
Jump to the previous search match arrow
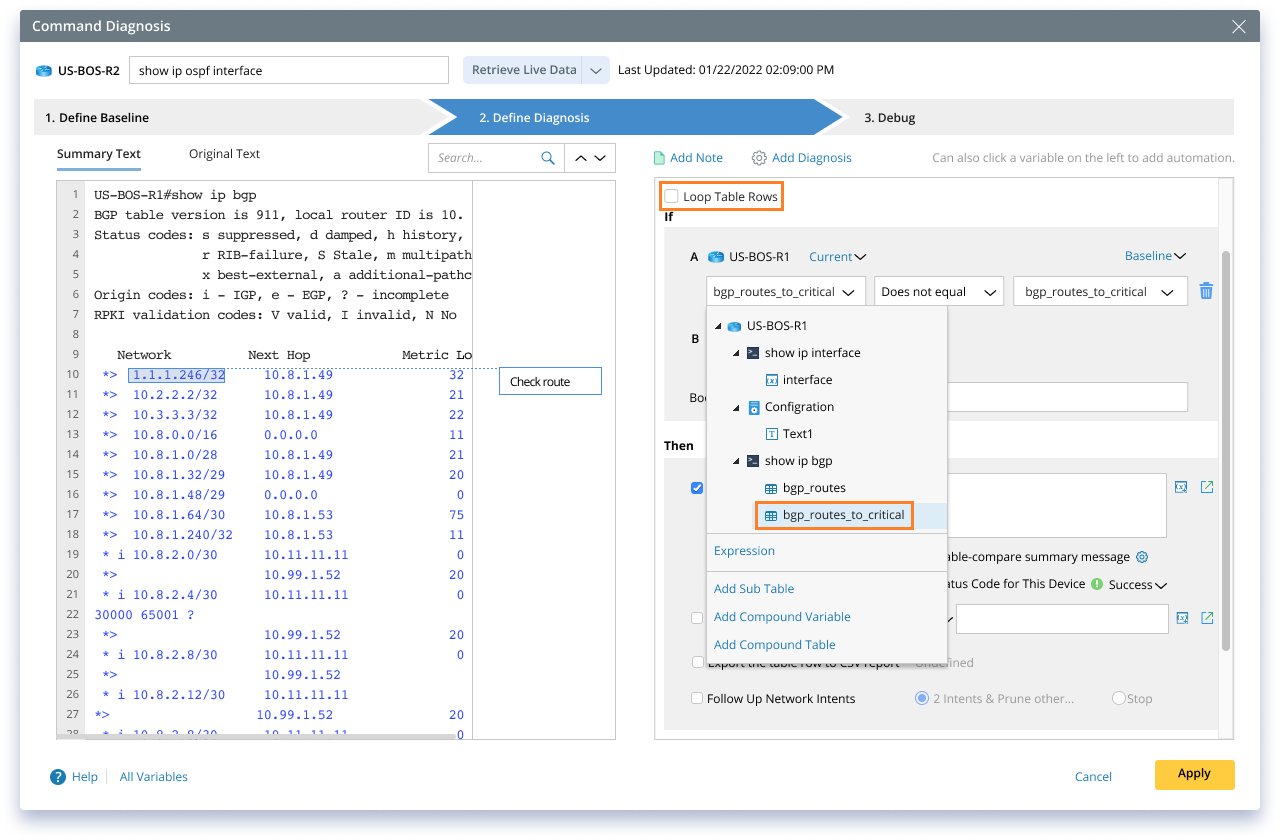[x=581, y=158]
